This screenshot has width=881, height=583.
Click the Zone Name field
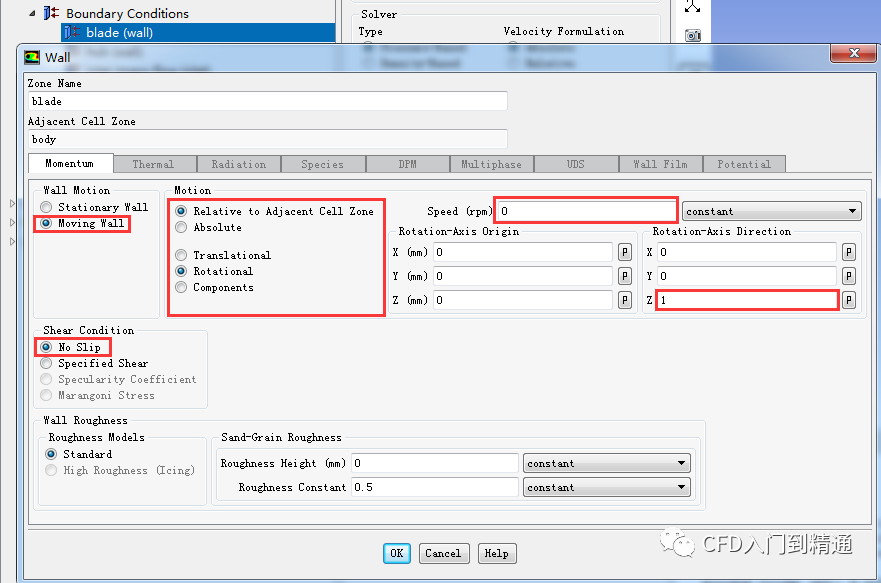(267, 101)
